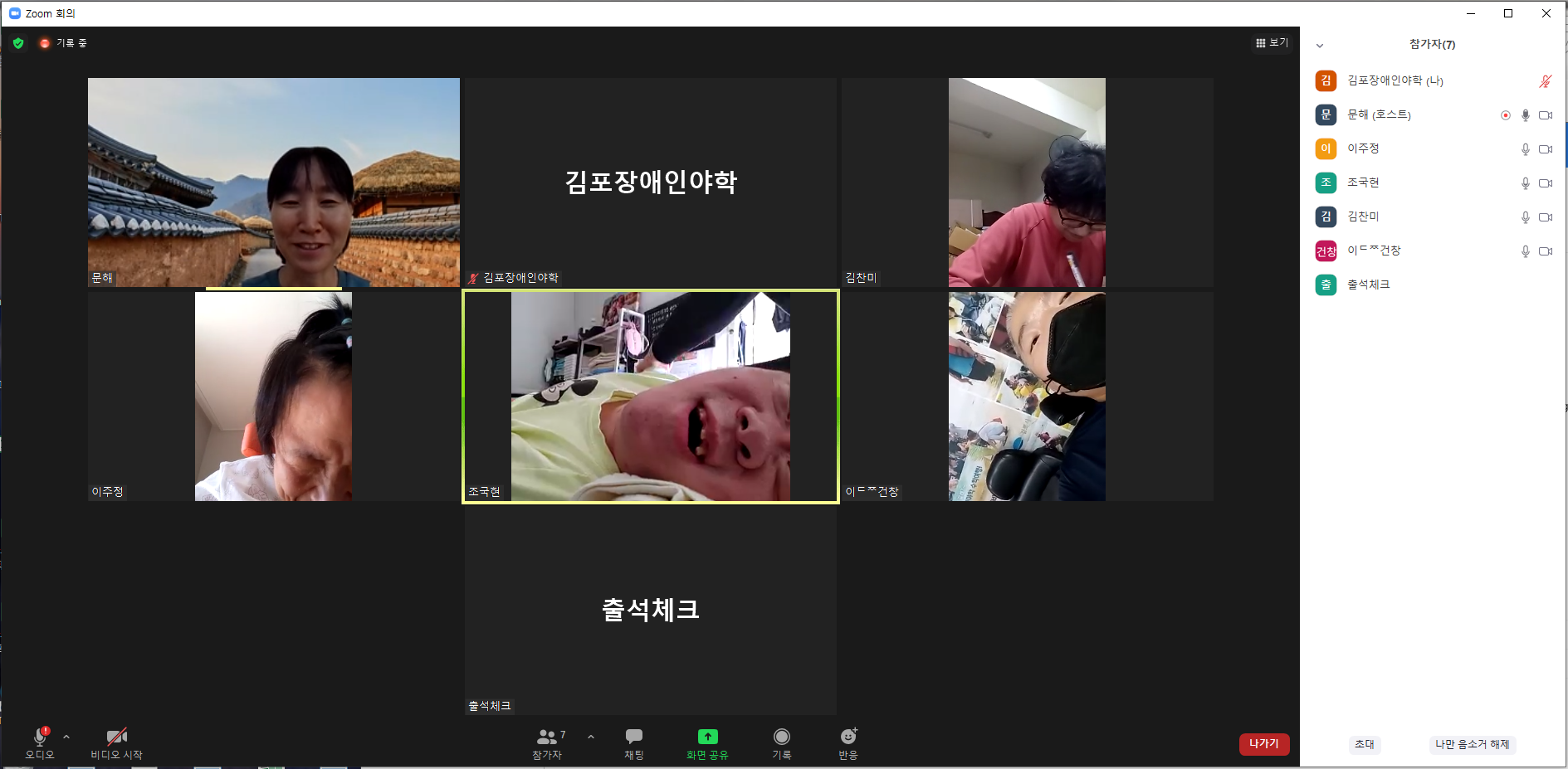The width and height of the screenshot is (1568, 769).
Task: Click the green encryption shield icon
Action: (x=18, y=43)
